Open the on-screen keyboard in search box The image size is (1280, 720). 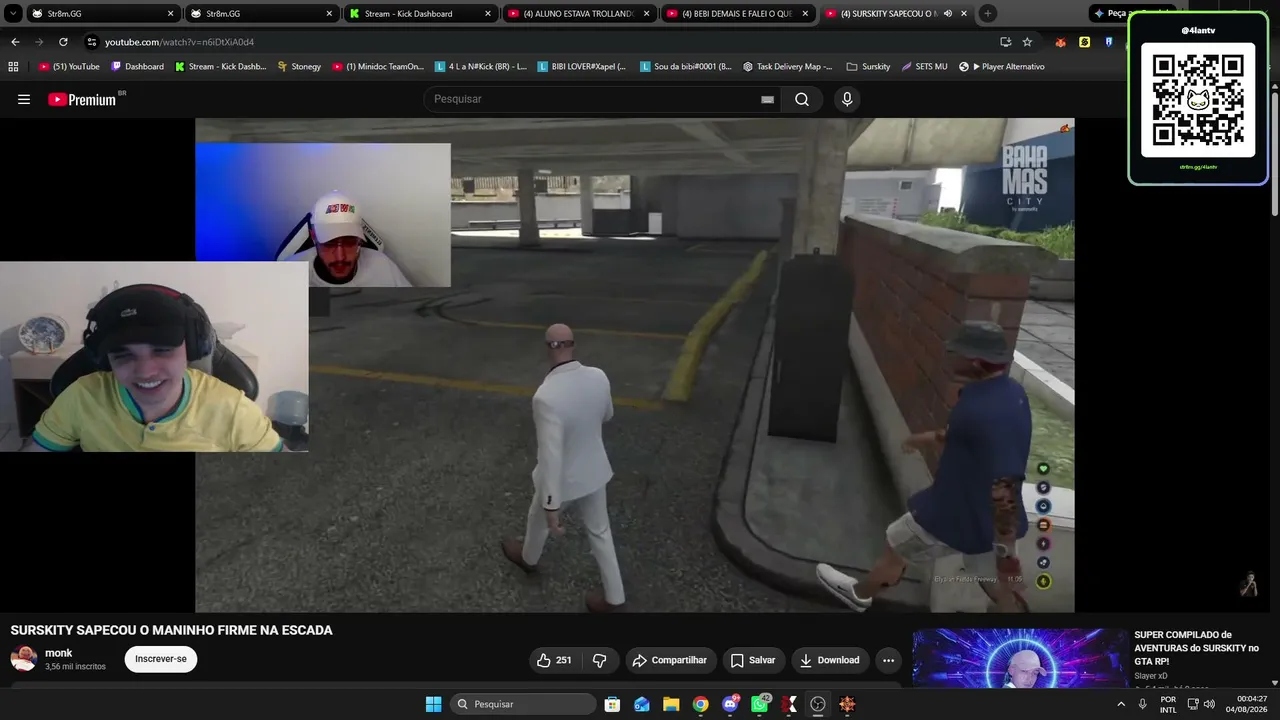(767, 99)
